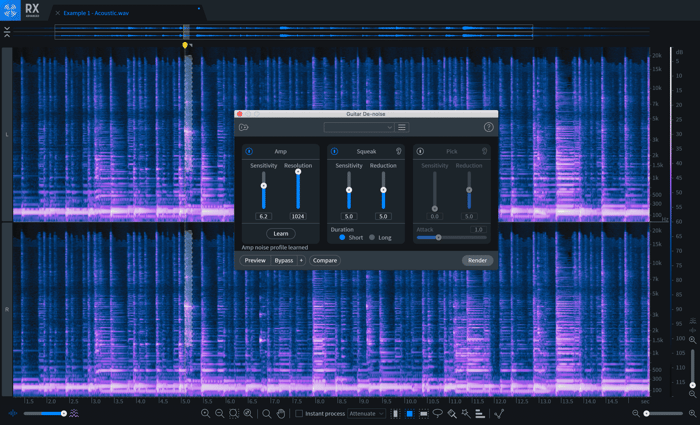Adjust the Squeak Reduction slider handle
This screenshot has height=425, width=700.
pos(383,190)
